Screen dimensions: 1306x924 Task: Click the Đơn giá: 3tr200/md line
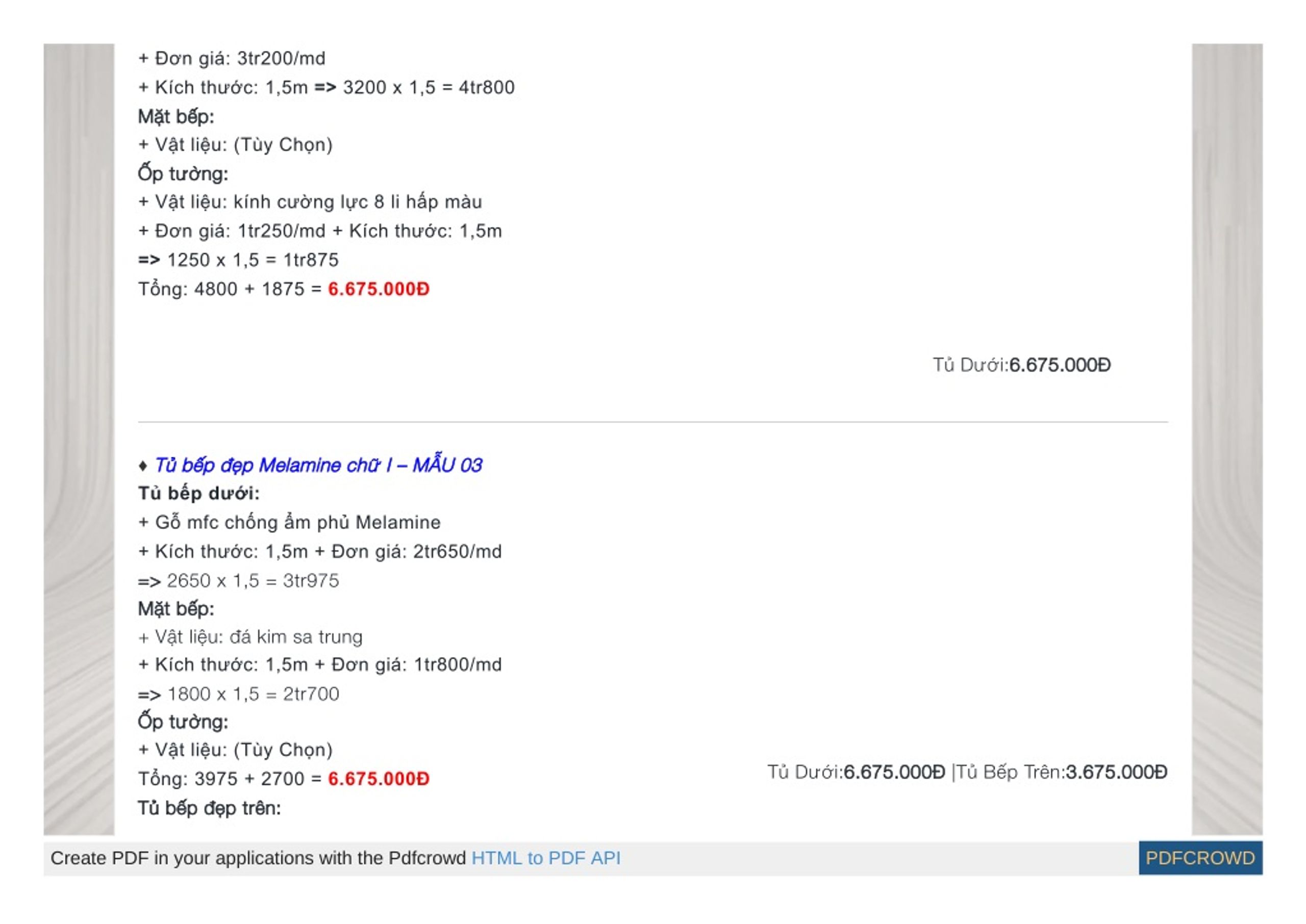232,58
